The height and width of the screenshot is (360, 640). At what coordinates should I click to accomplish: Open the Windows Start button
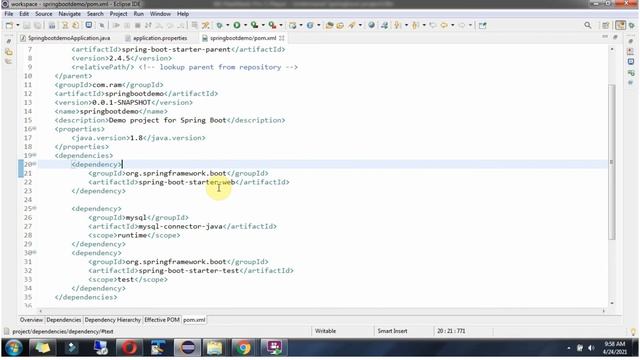point(13,348)
